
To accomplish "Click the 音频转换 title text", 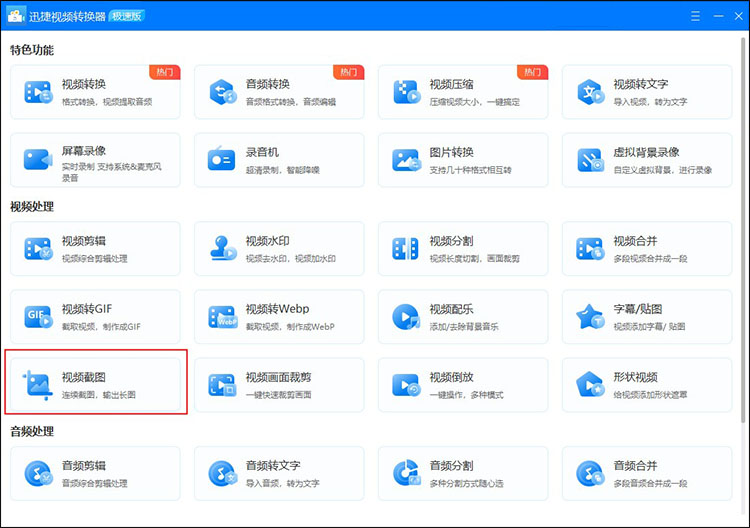I will 268,84.
